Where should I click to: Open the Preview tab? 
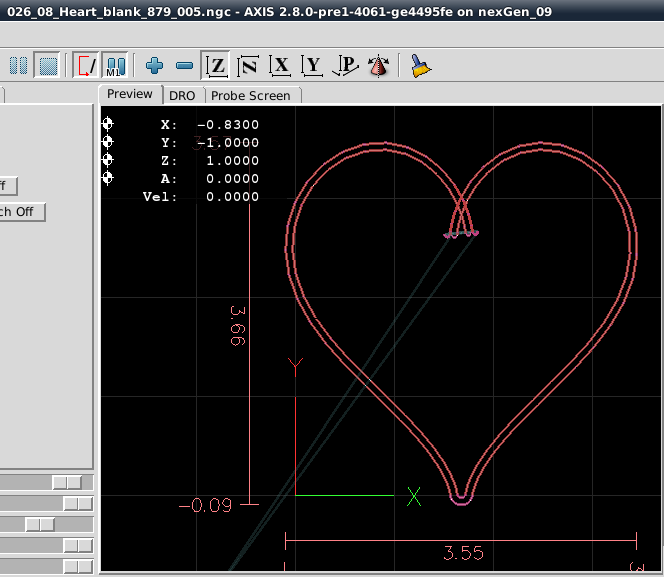point(130,94)
